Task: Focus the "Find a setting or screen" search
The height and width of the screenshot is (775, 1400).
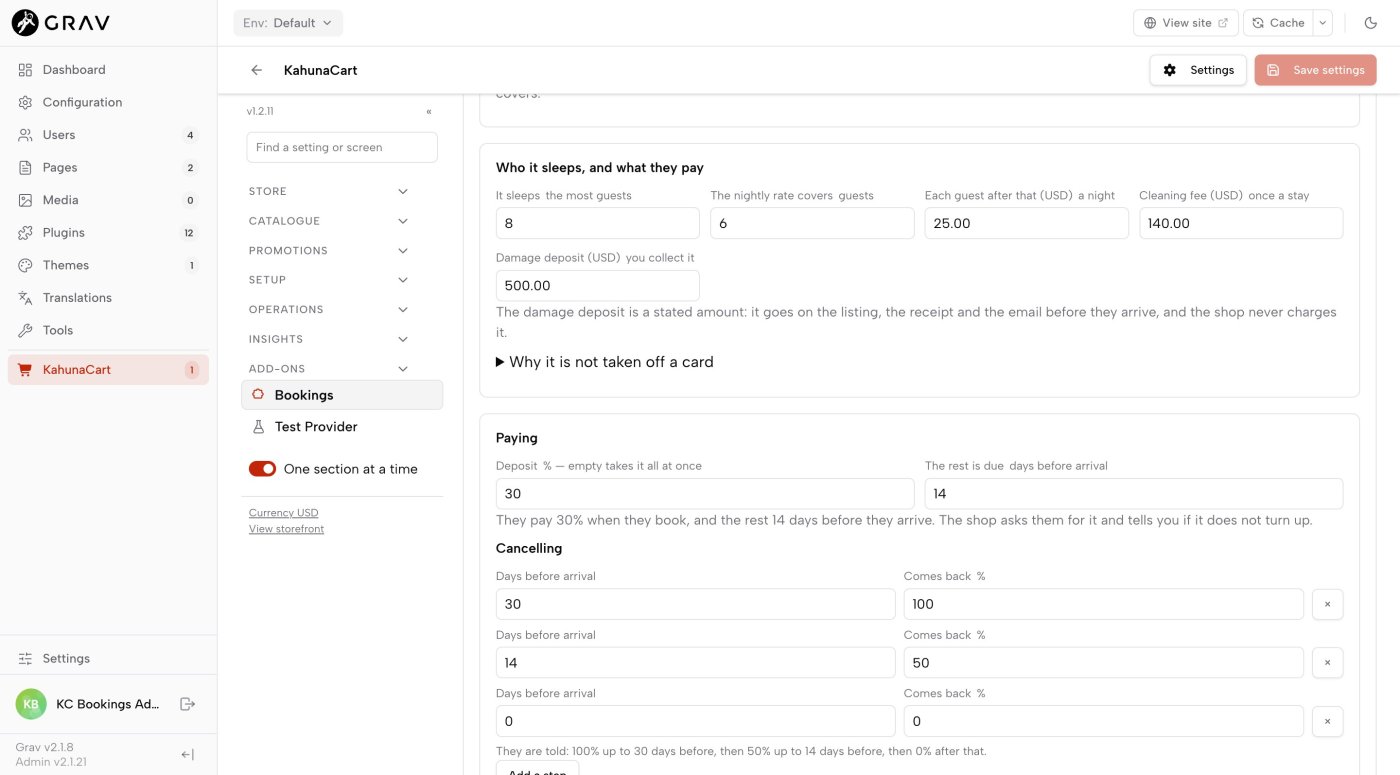Action: click(x=342, y=147)
